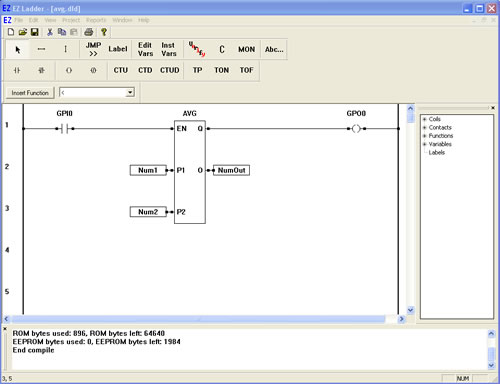The image size is (500, 384).
Task: Expand the Functions tree node
Action: [425, 136]
